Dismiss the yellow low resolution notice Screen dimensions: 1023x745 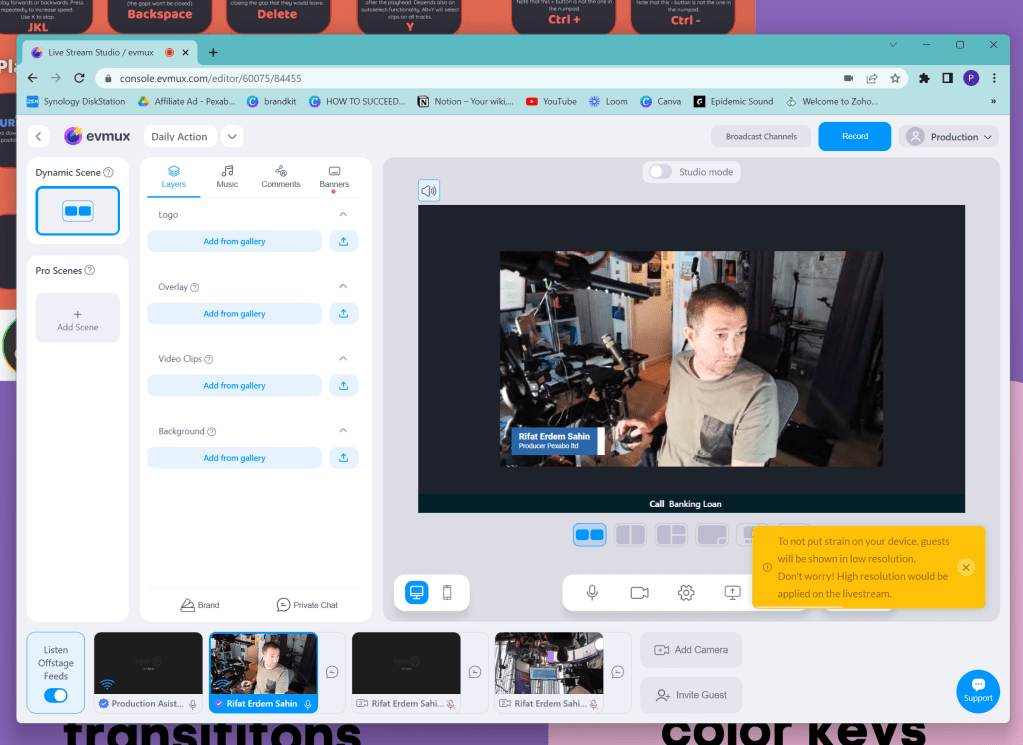coord(966,567)
